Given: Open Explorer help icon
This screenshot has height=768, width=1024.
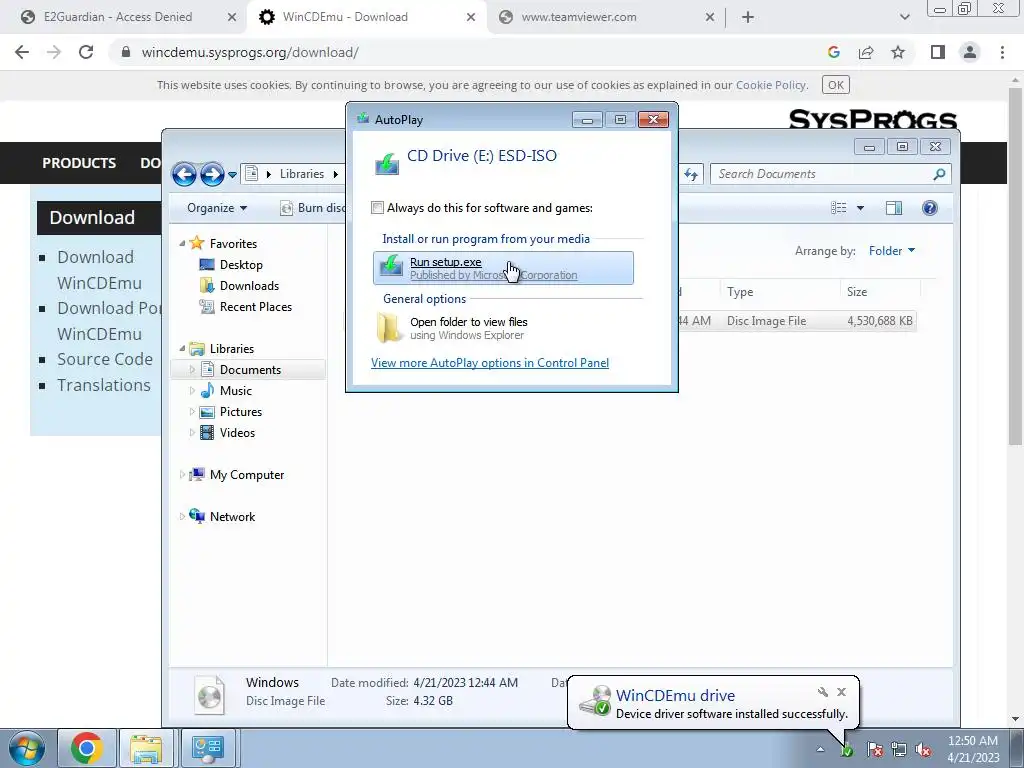Looking at the screenshot, I should [929, 208].
